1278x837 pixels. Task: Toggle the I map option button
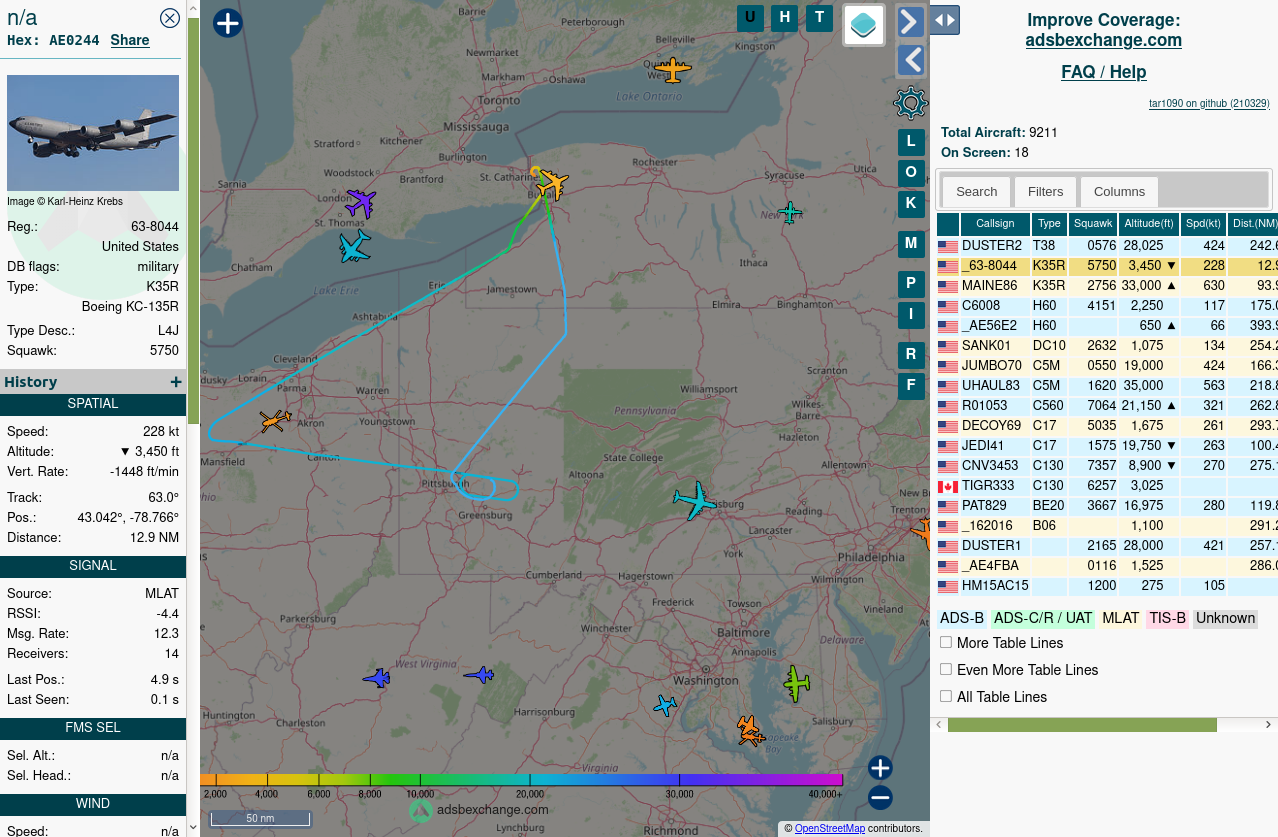pos(911,314)
